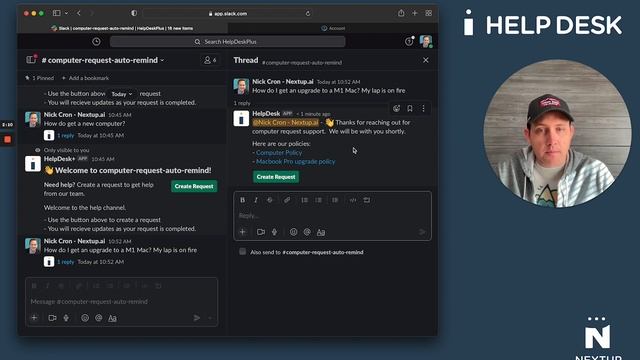
Task: Open Safari sidebar dropdown chevron
Action: (66, 13)
